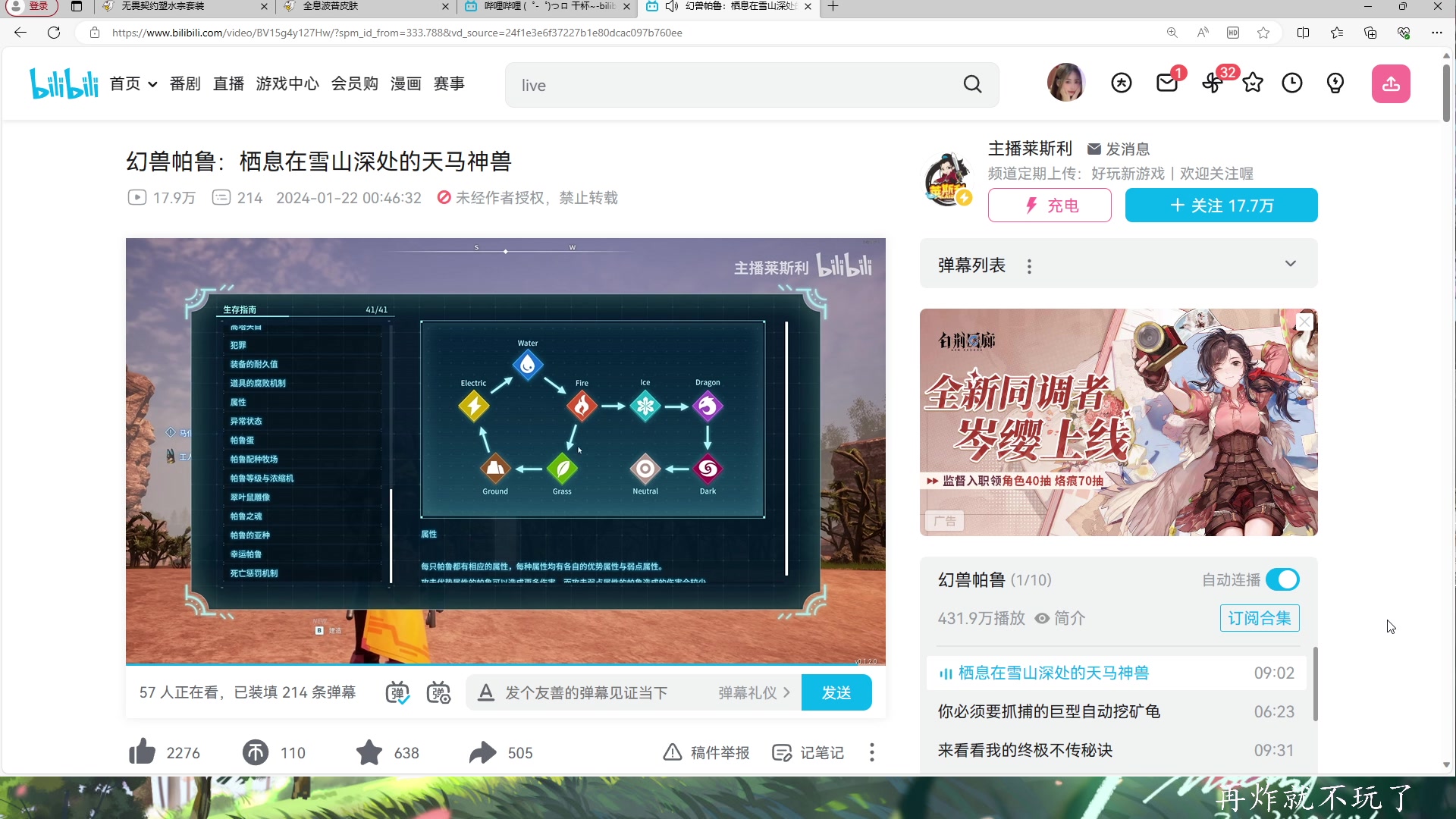This screenshot has height=819, width=1456.
Task: Toggle HD mode in the address bar
Action: [1233, 33]
